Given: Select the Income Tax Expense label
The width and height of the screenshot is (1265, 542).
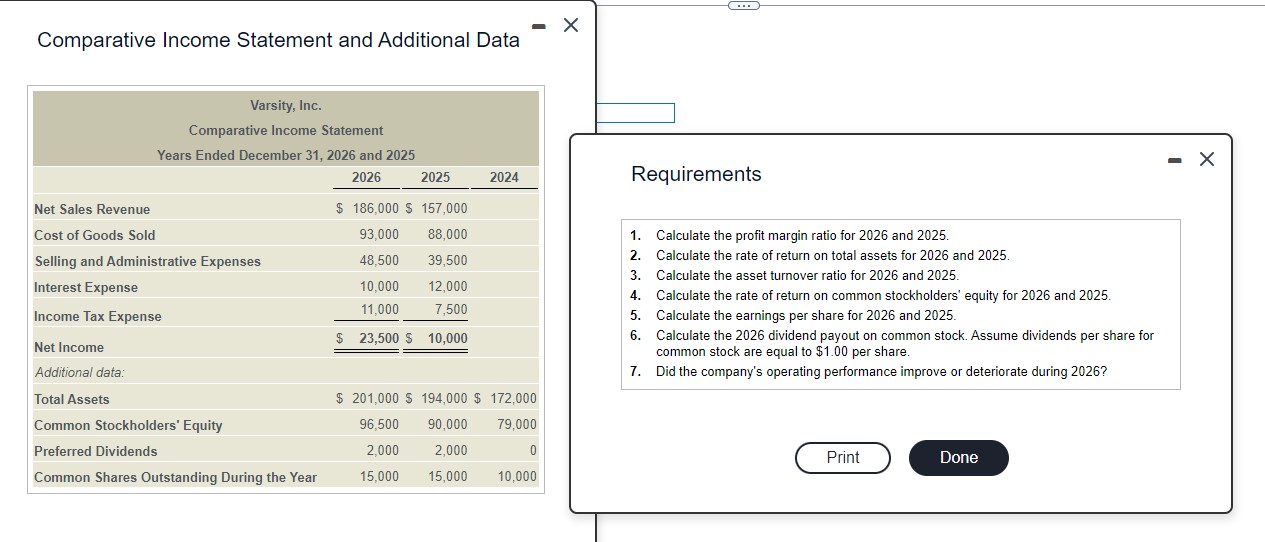Looking at the screenshot, I should pyautogui.click(x=98, y=316).
